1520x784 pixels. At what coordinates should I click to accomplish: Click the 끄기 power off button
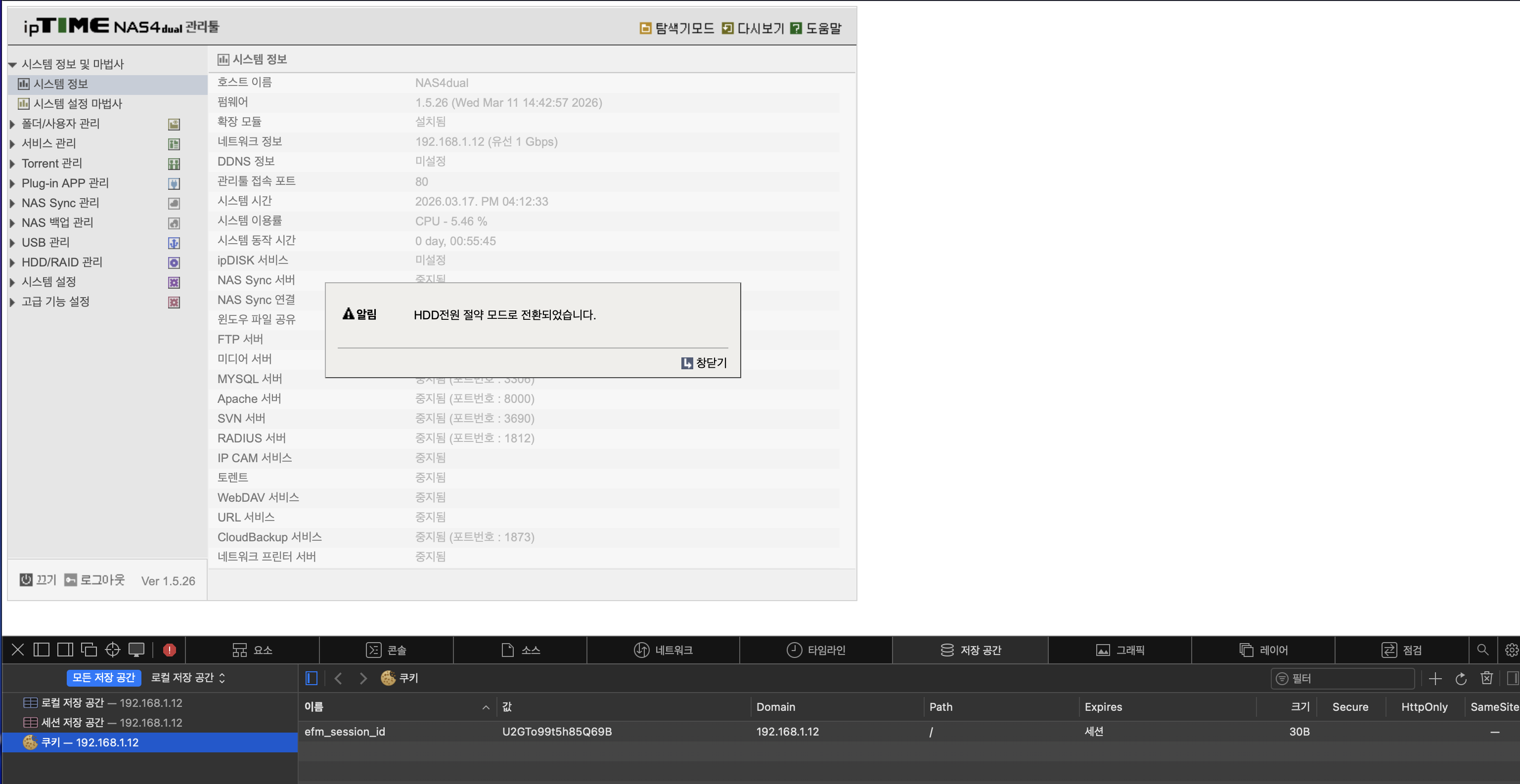coord(38,580)
